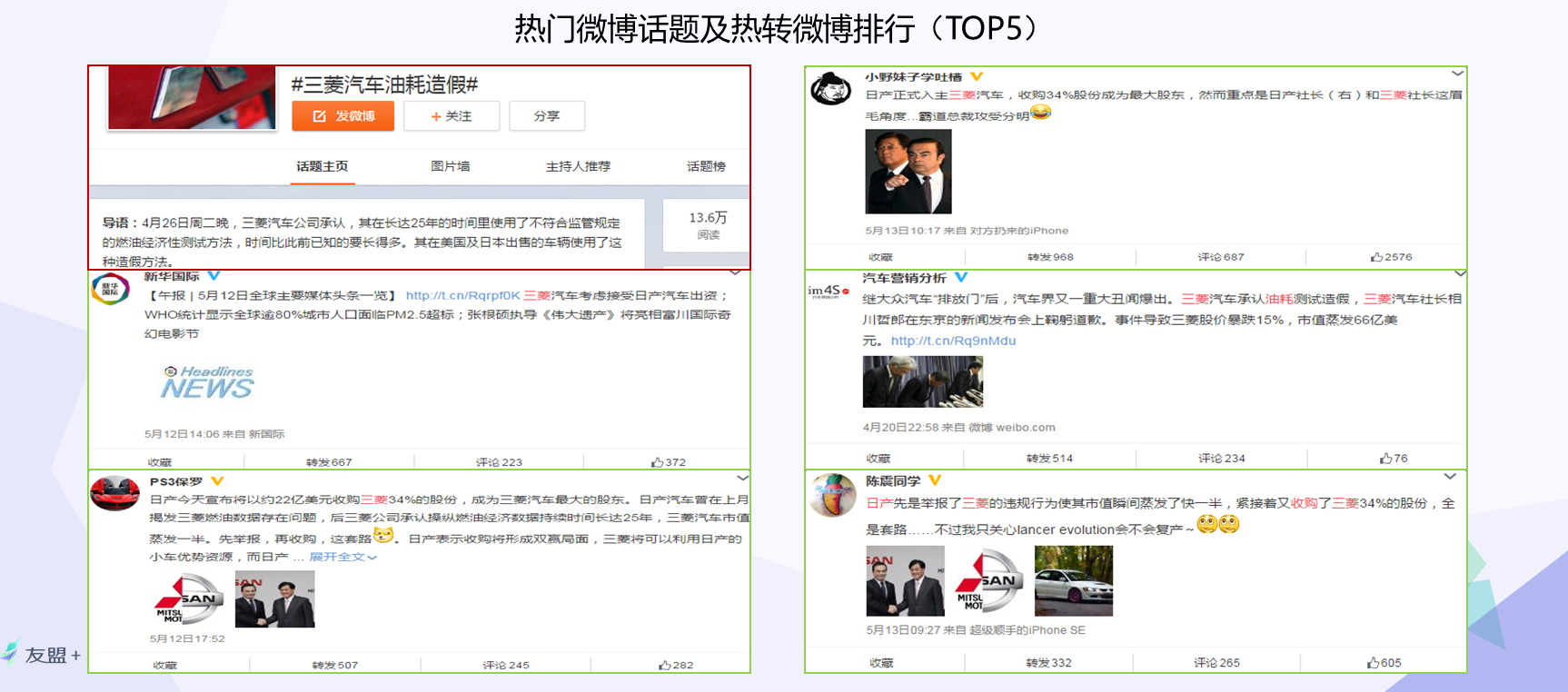1568x692 pixels.
Task: Like the 汽车营销分析 post with 76 likes
Action: point(1394,459)
